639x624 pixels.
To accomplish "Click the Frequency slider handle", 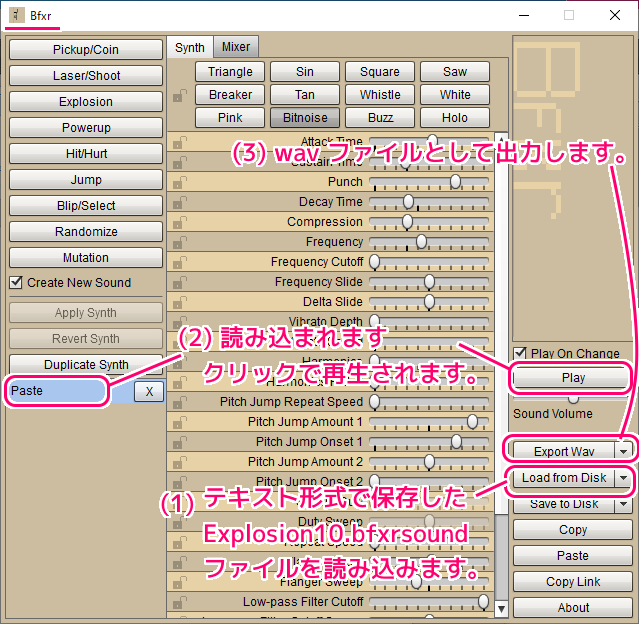I will 421,241.
